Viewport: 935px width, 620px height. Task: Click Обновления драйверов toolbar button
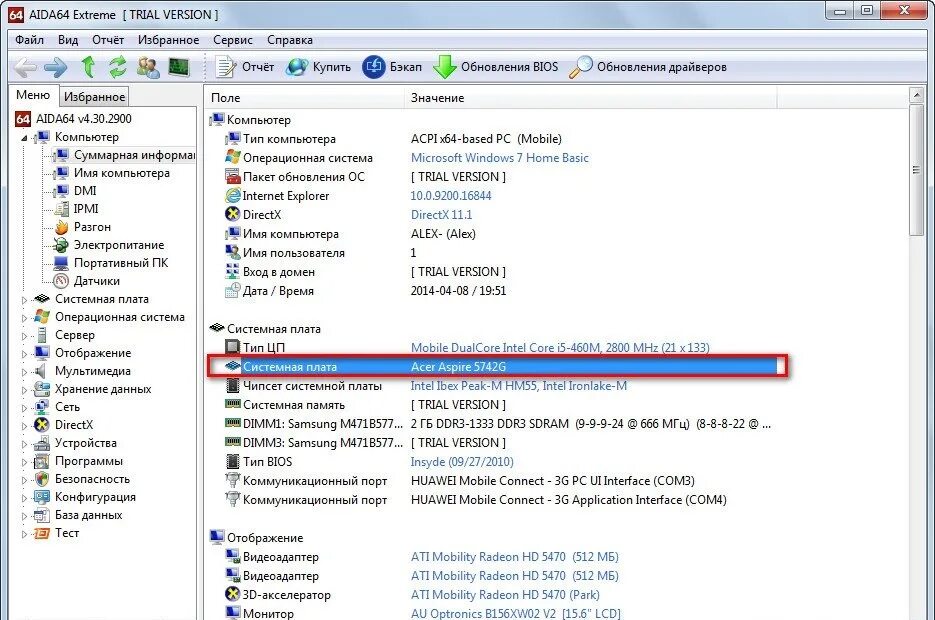click(x=648, y=67)
